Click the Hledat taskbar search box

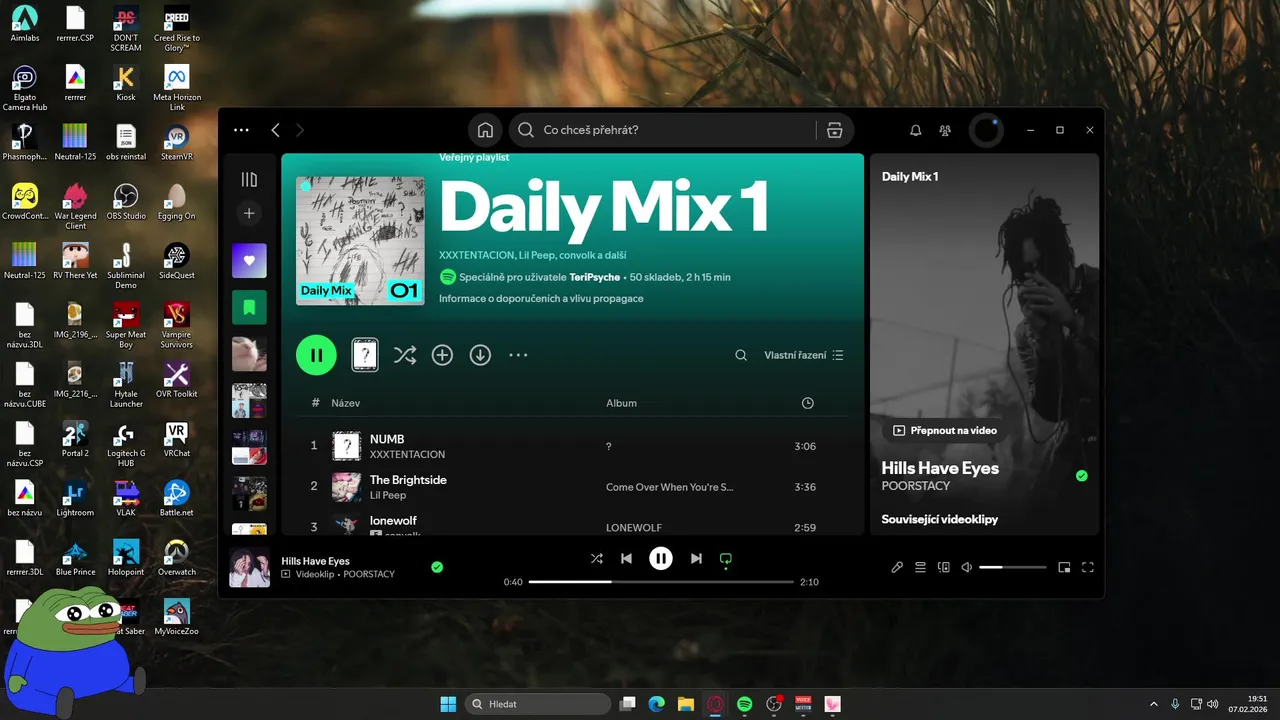pyautogui.click(x=538, y=704)
